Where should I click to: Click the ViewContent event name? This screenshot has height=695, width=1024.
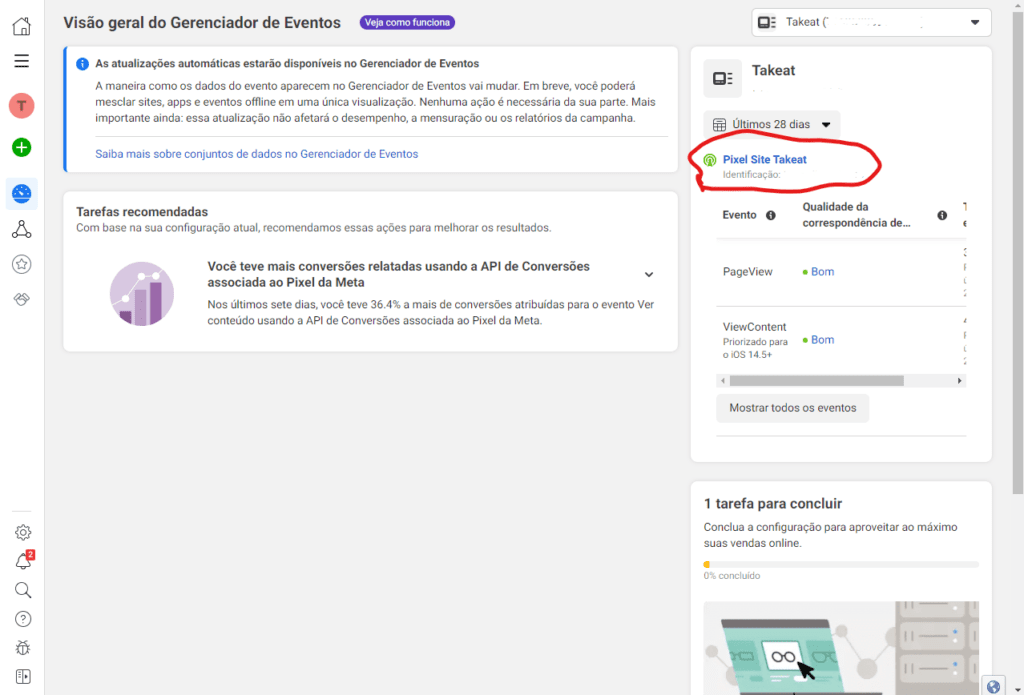(x=754, y=327)
